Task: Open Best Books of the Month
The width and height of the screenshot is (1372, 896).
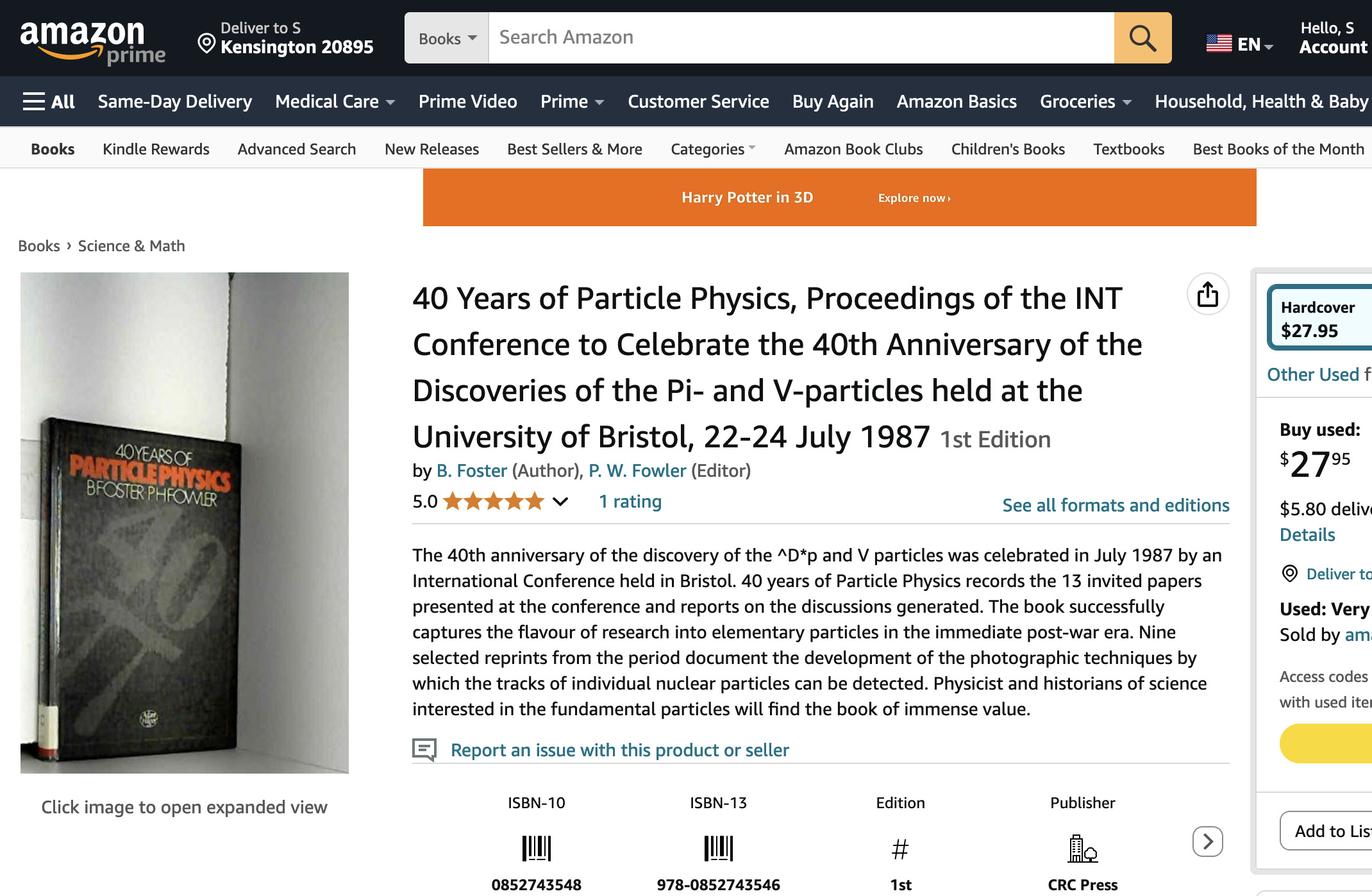Action: click(x=1278, y=149)
